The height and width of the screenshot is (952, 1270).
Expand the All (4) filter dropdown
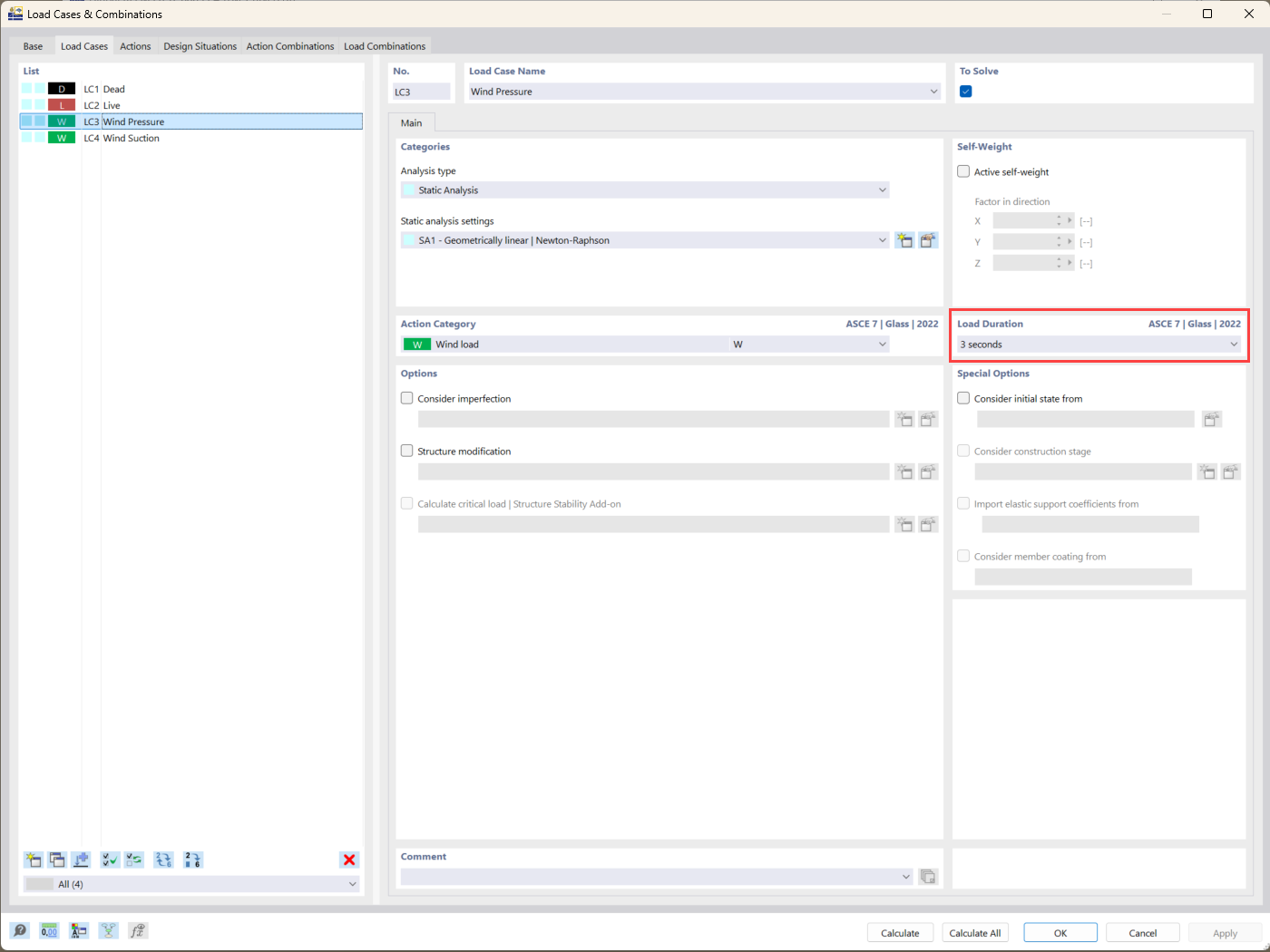[x=353, y=883]
